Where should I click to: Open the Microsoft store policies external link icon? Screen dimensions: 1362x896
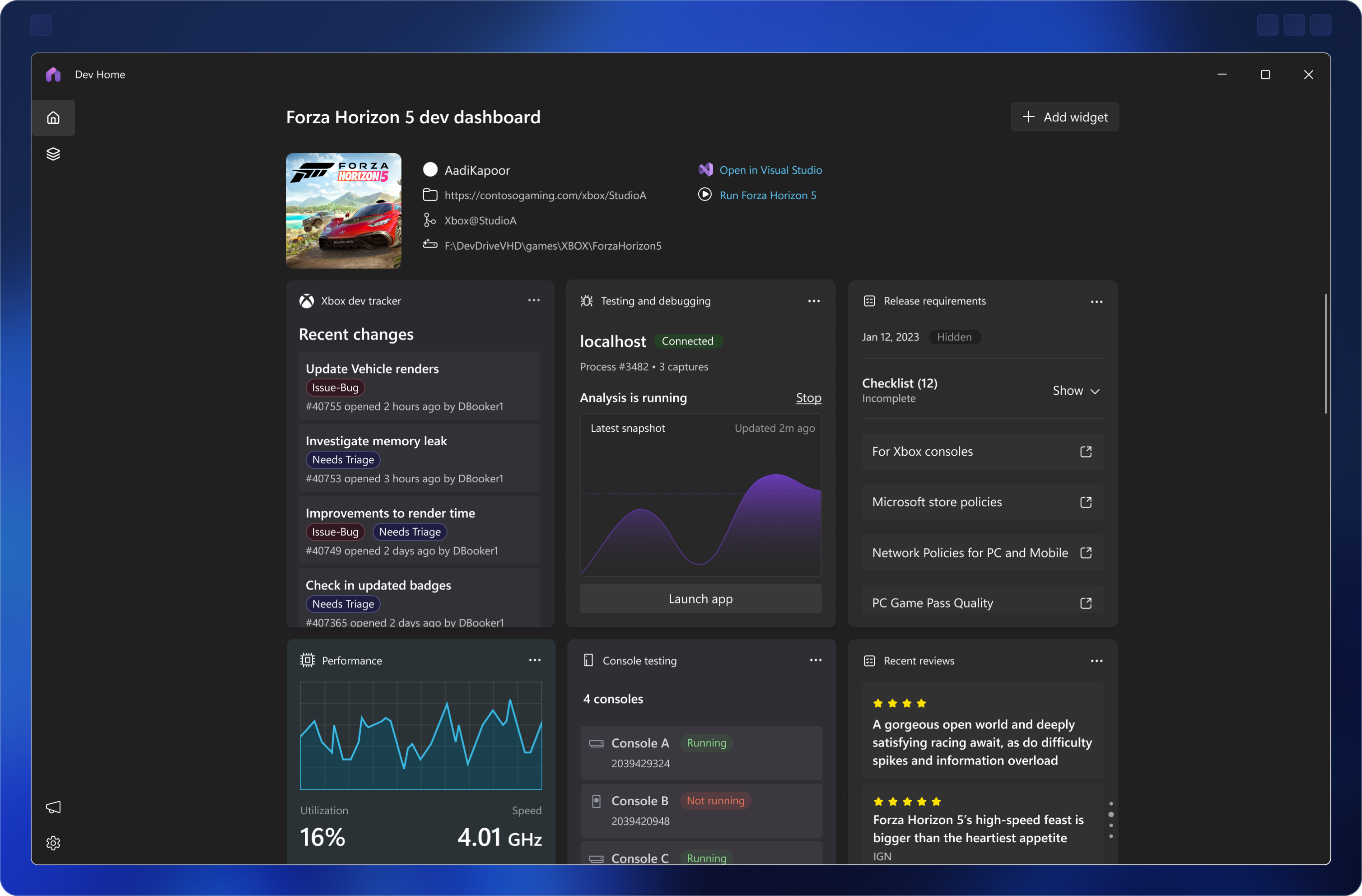tap(1086, 502)
